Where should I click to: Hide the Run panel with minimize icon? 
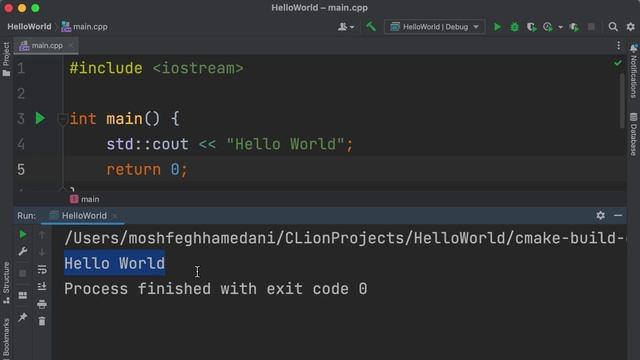[618, 216]
